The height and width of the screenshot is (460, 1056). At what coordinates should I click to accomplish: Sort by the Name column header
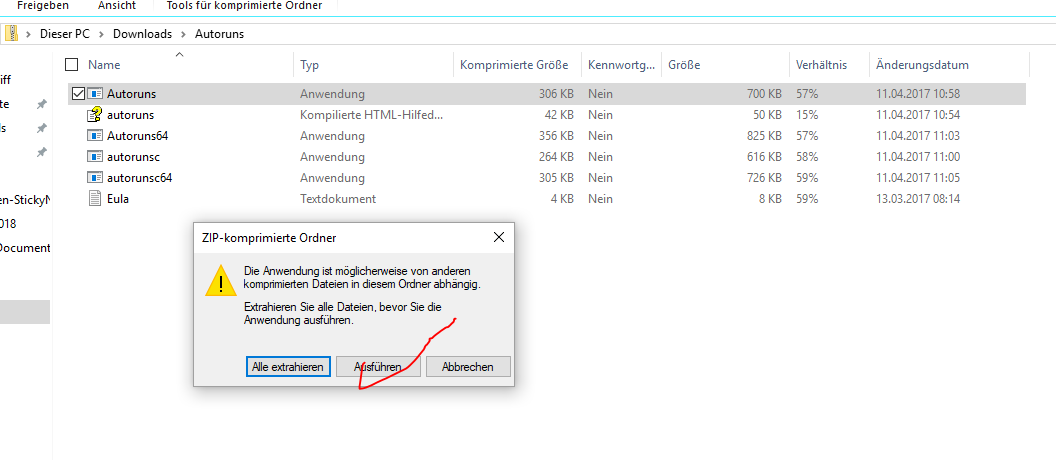click(104, 65)
